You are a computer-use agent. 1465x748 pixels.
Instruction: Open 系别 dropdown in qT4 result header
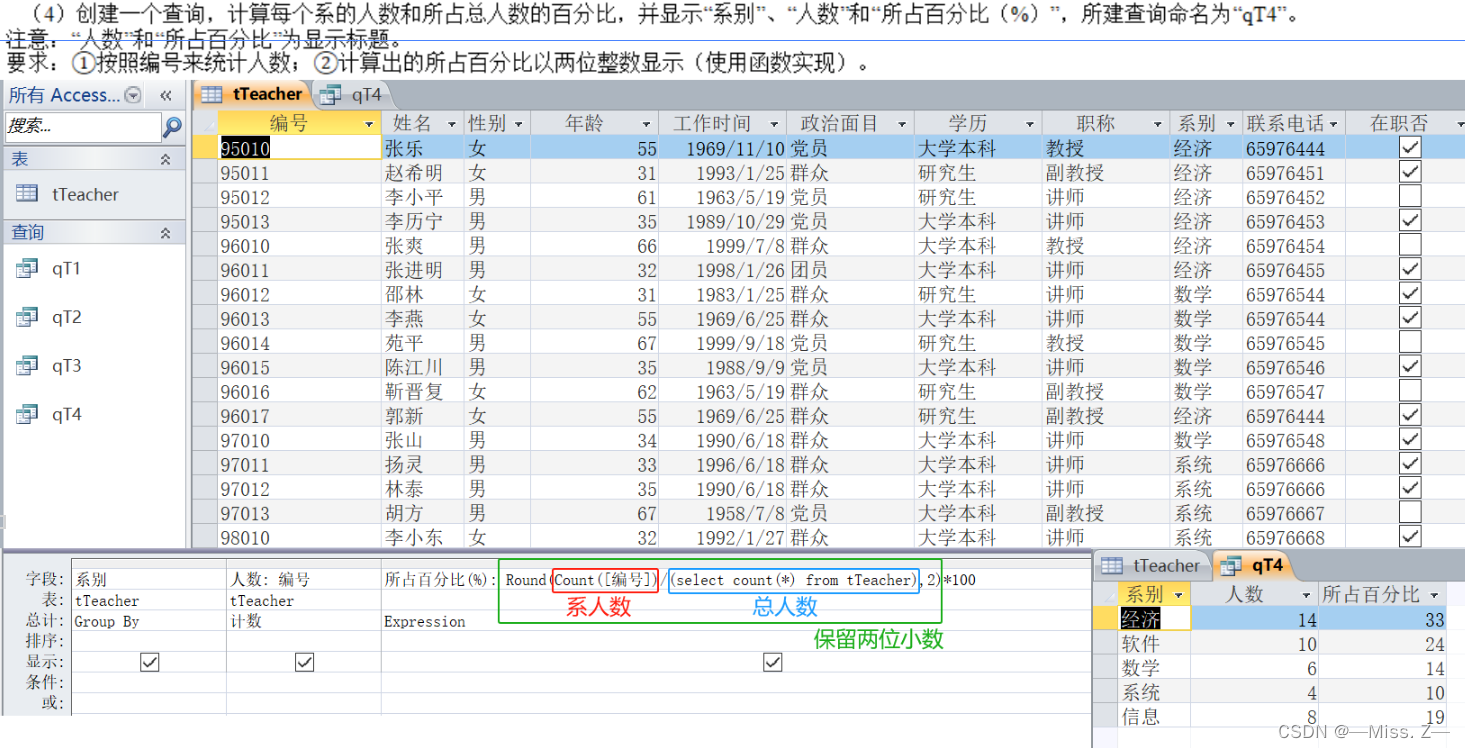[1178, 595]
